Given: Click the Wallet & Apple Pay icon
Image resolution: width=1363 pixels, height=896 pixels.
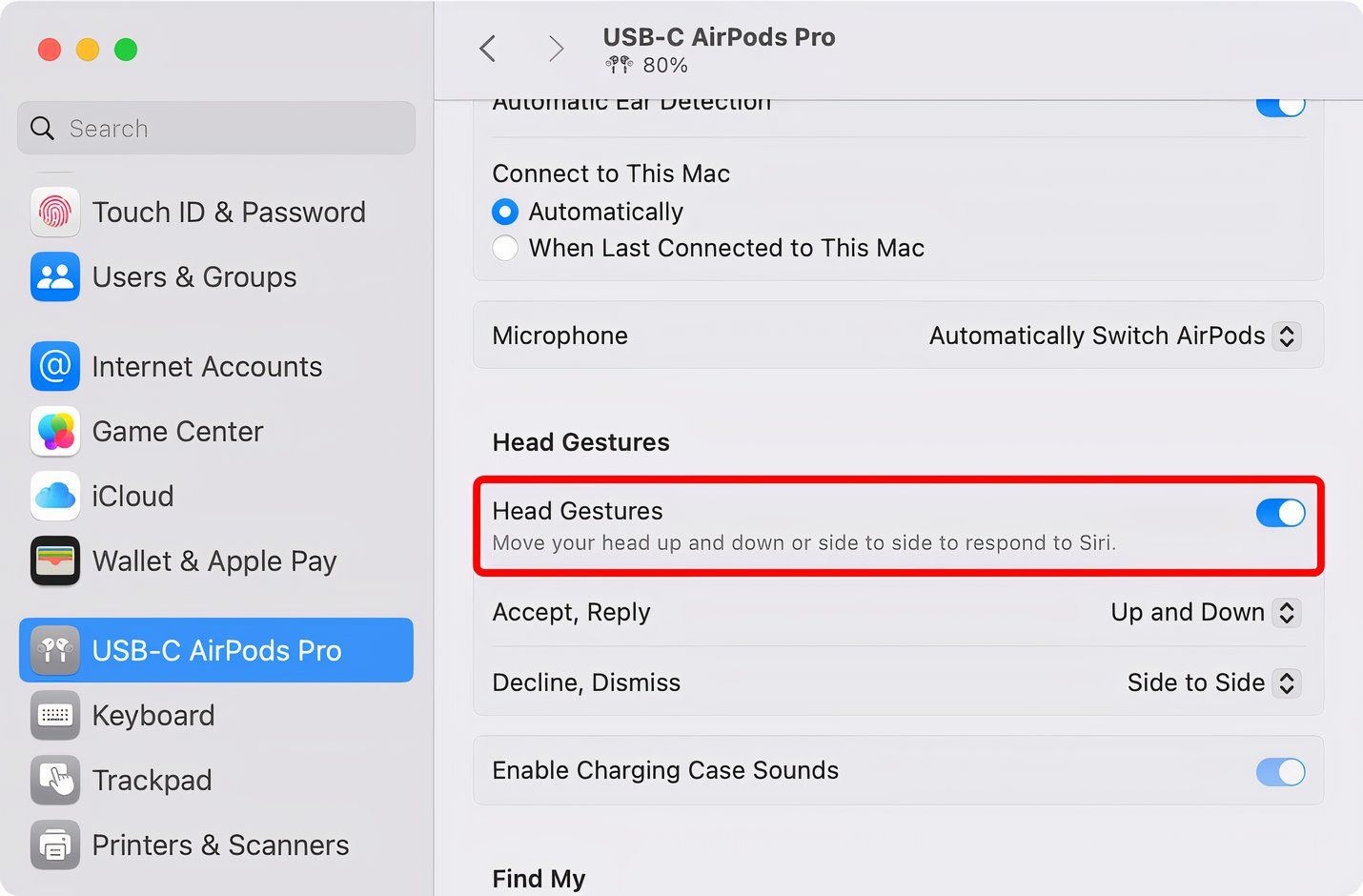Looking at the screenshot, I should pos(54,560).
